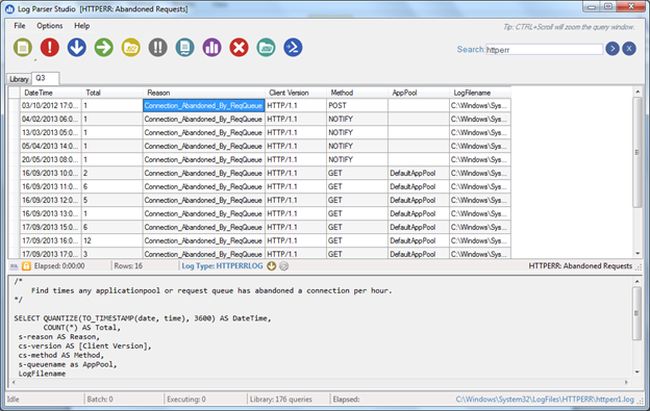The width and height of the screenshot is (650, 411).
Task: Select the row header for the 16/09/2013 12:0 row
Action: pos(14,200)
